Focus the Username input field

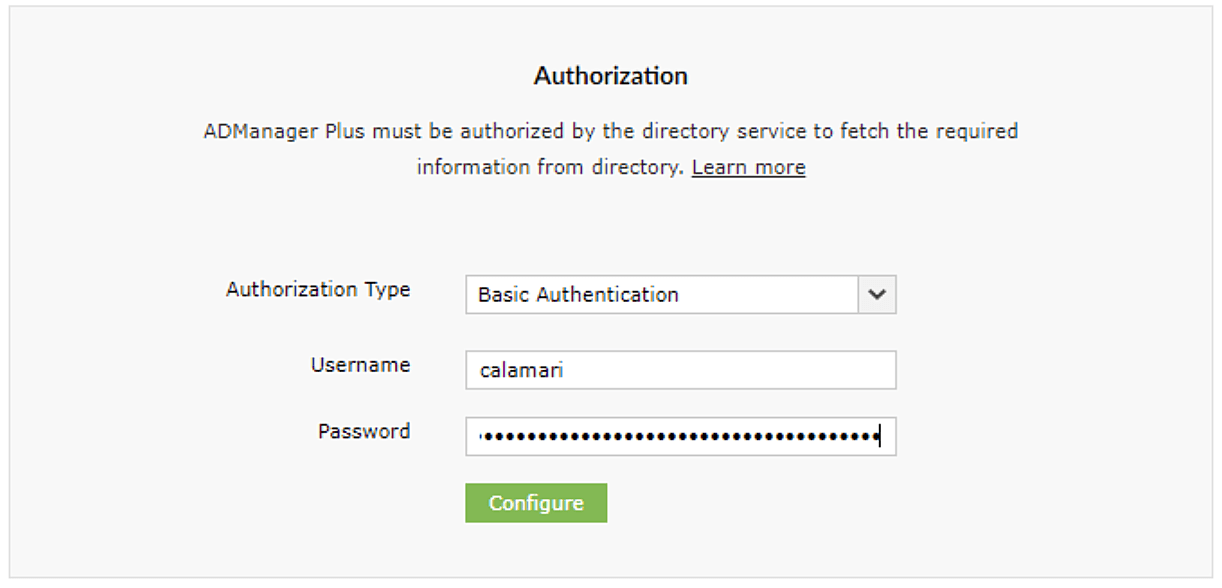tap(680, 370)
